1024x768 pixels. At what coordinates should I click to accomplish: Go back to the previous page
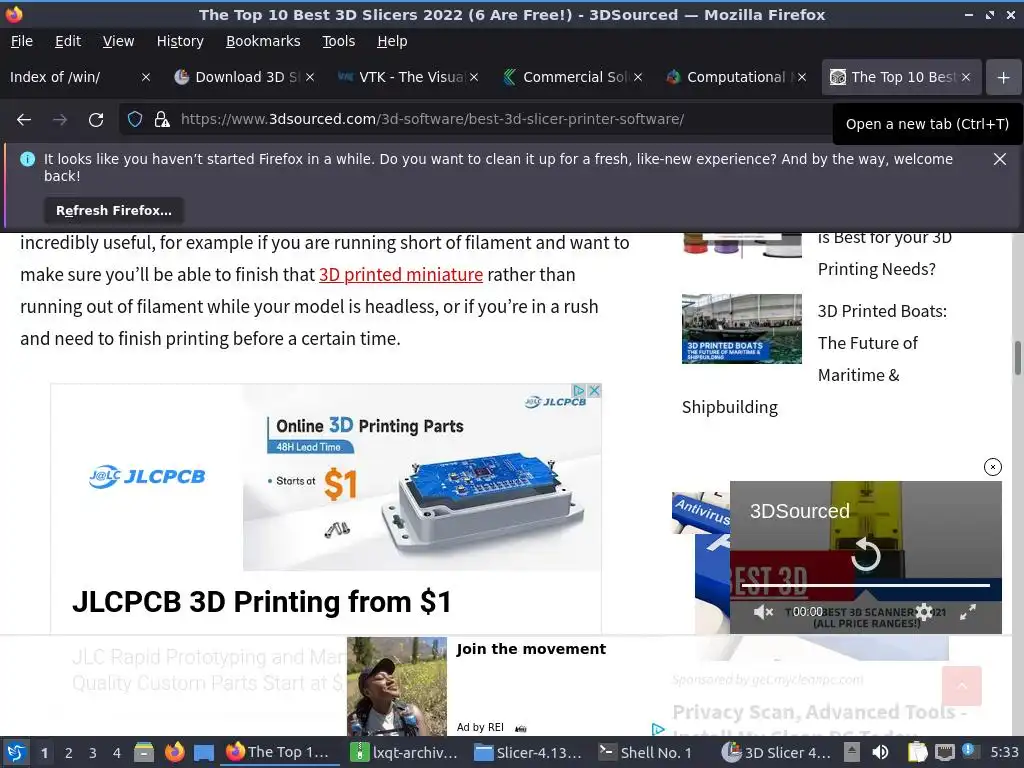tap(24, 120)
